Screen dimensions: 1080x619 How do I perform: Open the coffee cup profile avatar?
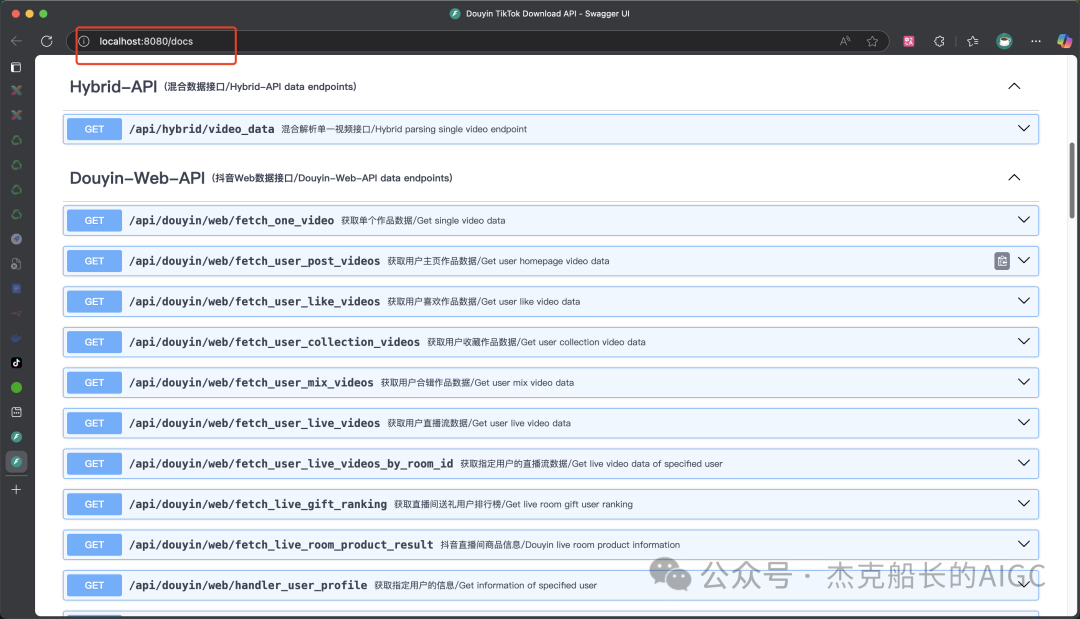(1004, 41)
